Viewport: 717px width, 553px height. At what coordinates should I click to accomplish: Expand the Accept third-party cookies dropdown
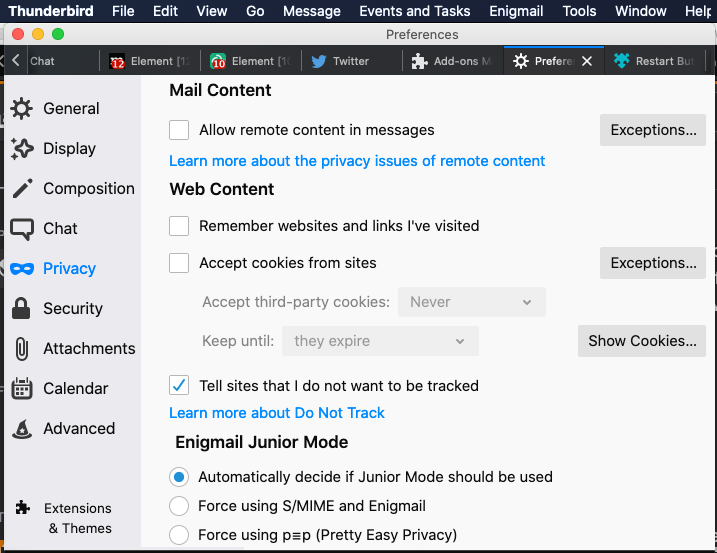tap(471, 302)
